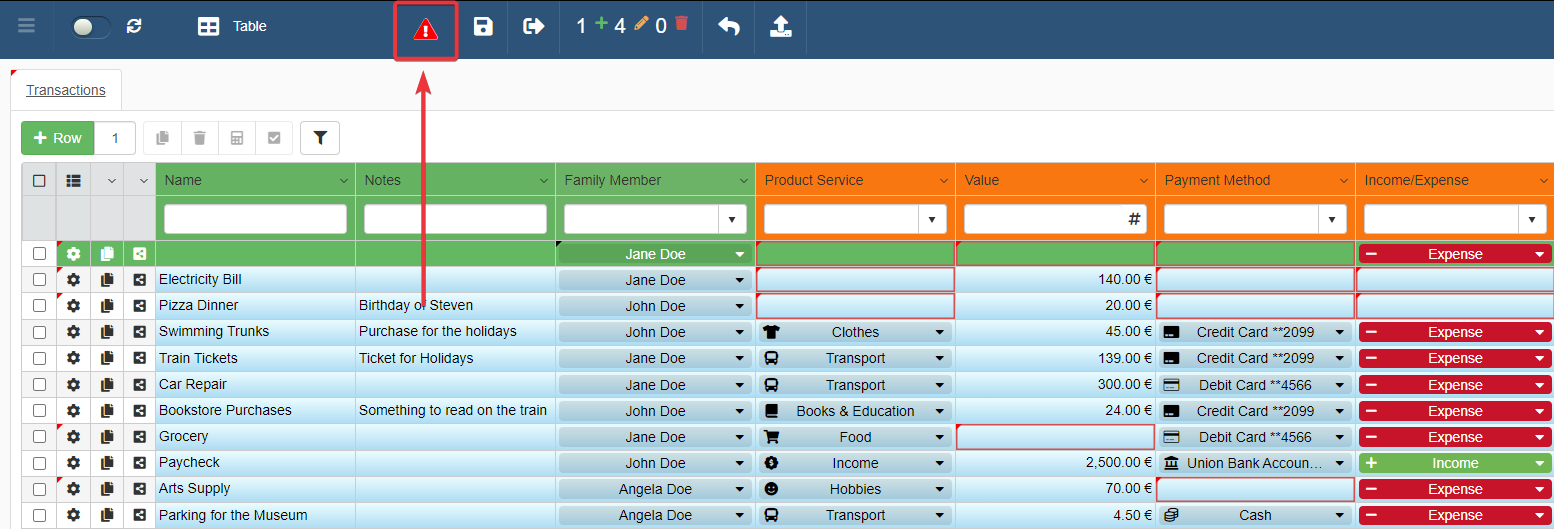Click share icon in Paycheck row
The height and width of the screenshot is (529, 1554).
pos(140,463)
